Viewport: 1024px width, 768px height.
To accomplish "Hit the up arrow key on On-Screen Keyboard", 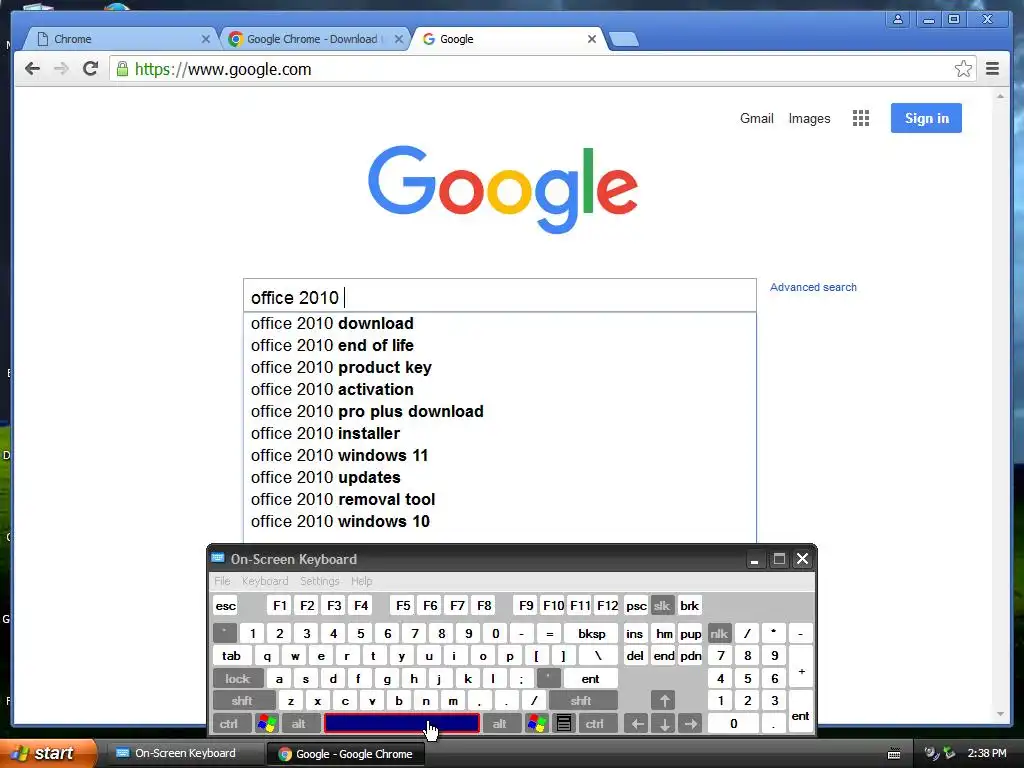I will coord(664,701).
